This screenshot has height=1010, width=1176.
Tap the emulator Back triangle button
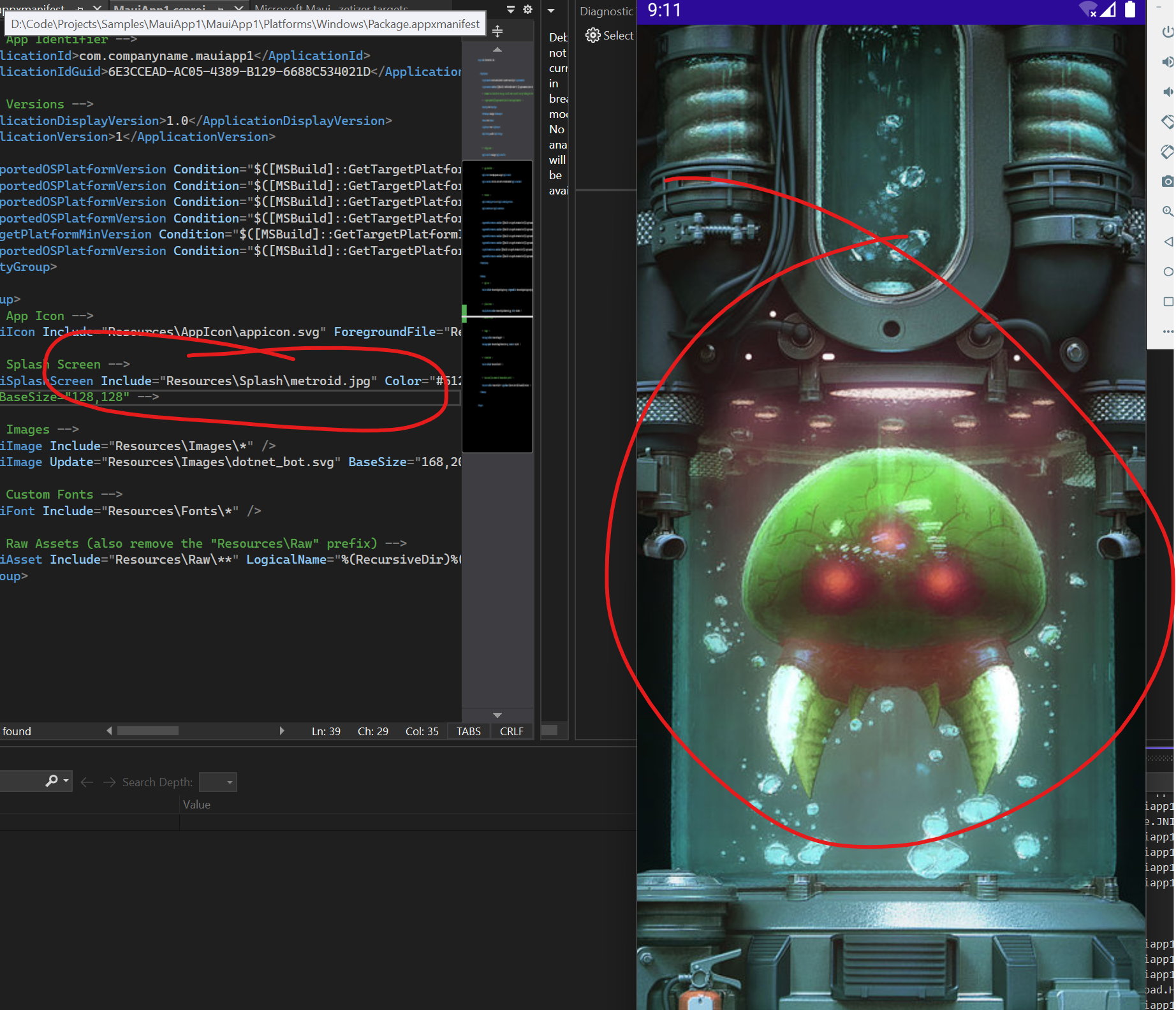point(1168,242)
